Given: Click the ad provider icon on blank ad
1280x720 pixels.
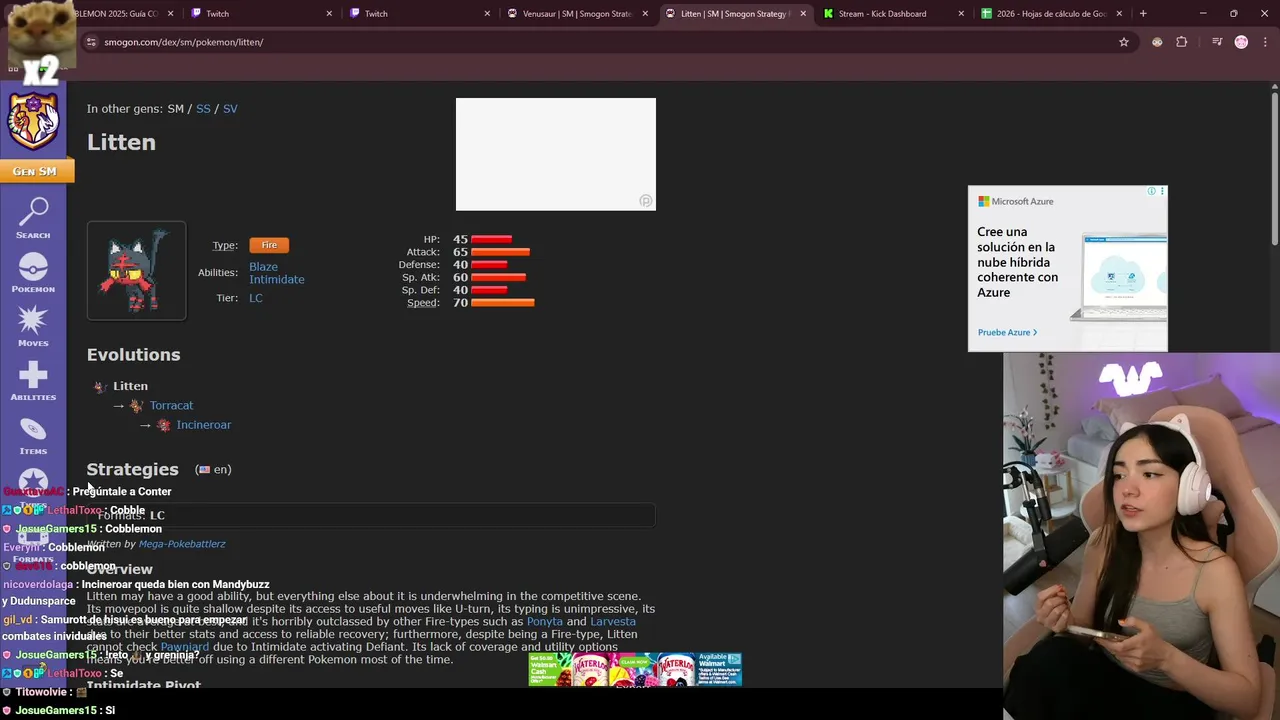Looking at the screenshot, I should click(646, 201).
